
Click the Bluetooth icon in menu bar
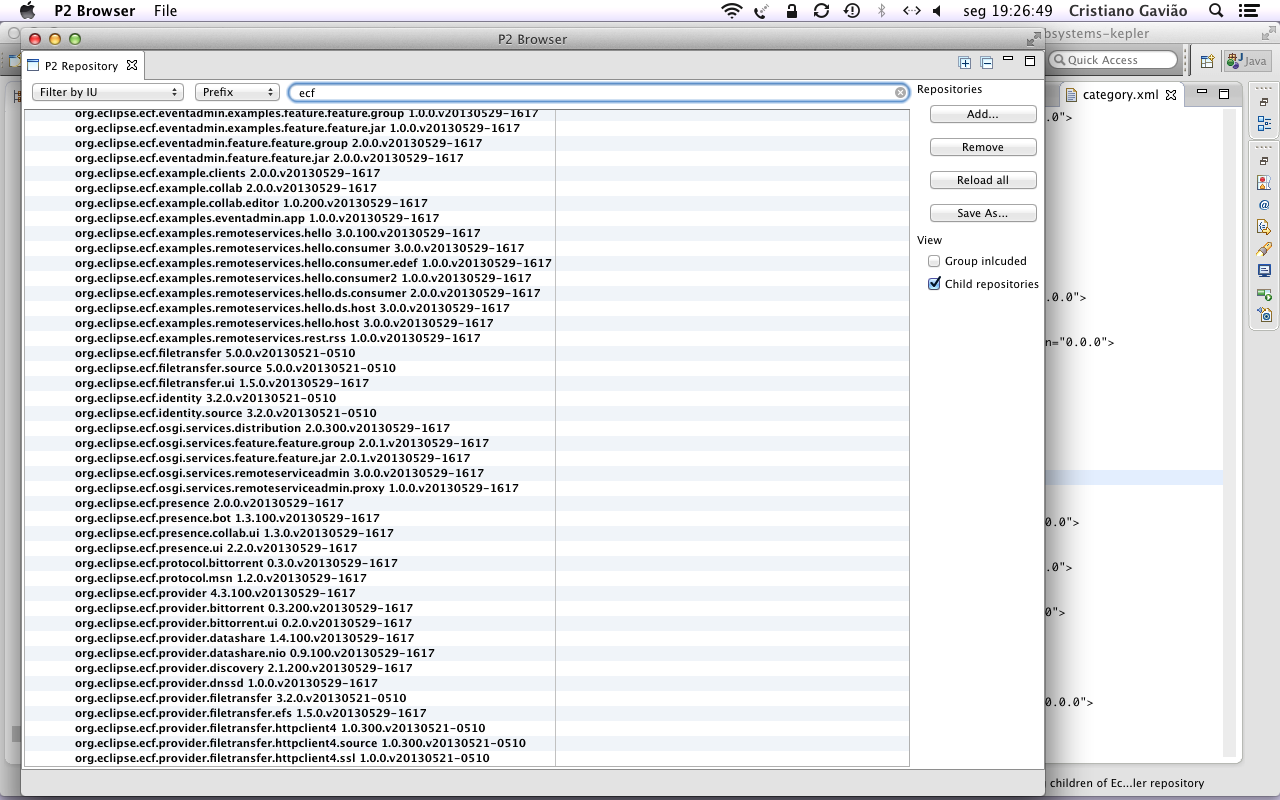881,11
